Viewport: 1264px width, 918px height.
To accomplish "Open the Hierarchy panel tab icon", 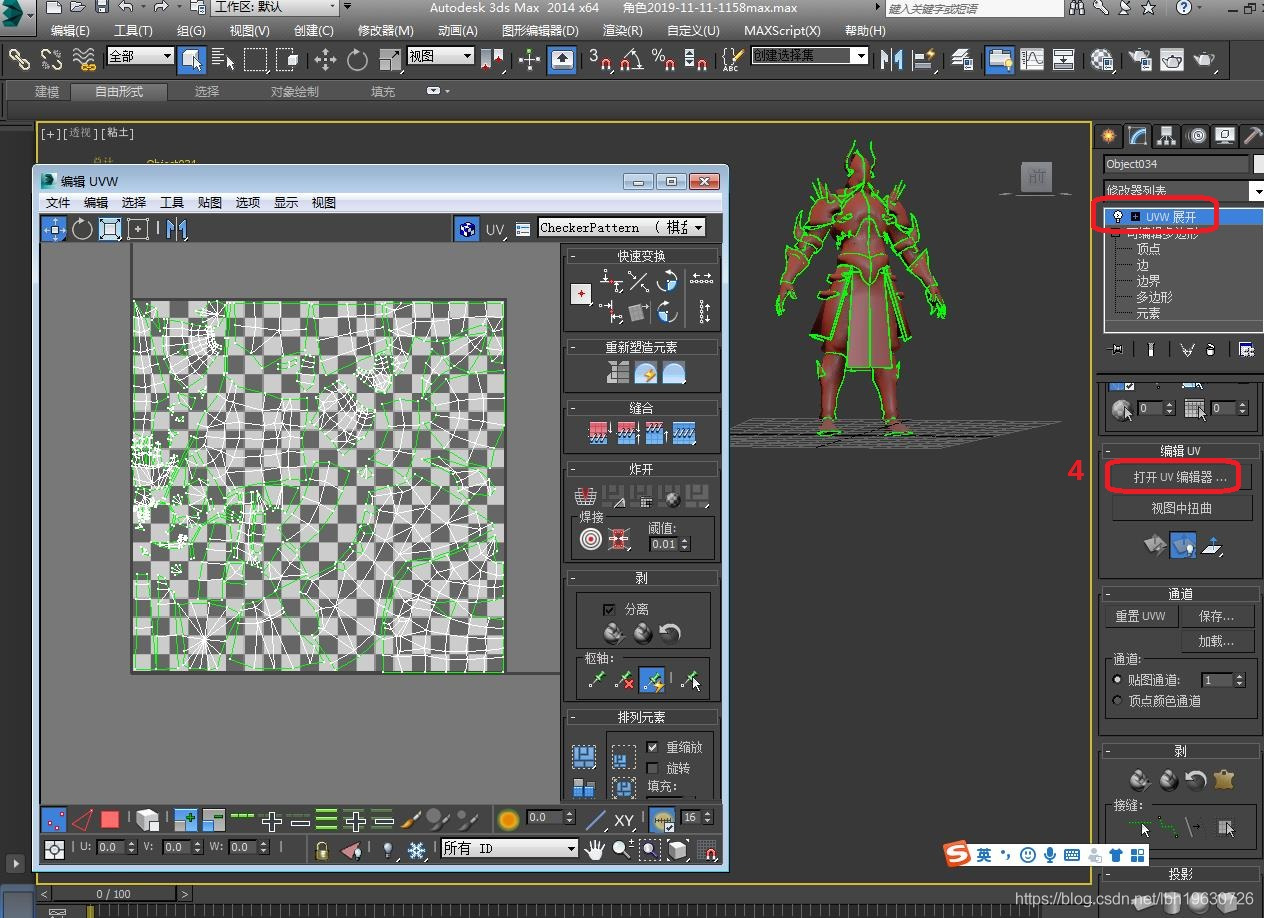I will 1166,136.
